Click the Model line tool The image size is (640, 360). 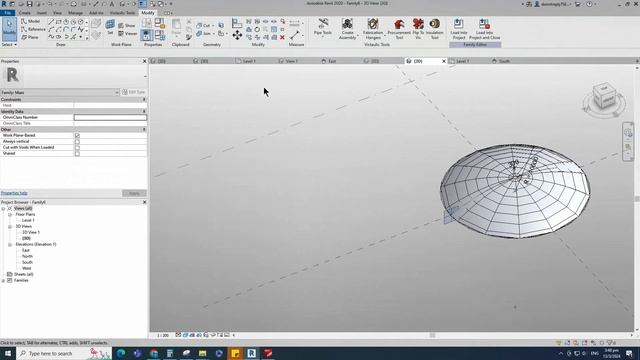pos(31,21)
